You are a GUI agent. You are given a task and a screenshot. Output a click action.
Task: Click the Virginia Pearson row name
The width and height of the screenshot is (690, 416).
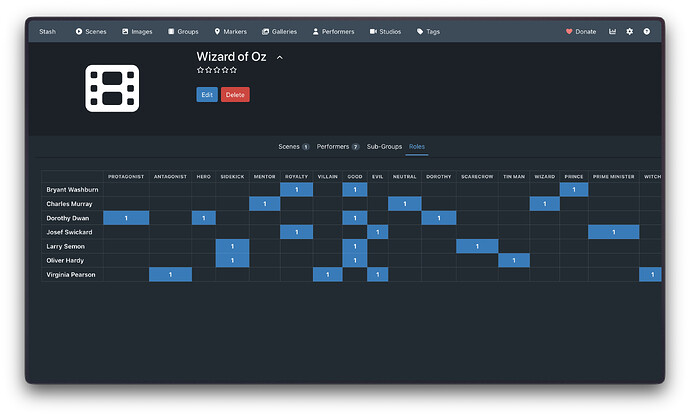click(x=70, y=275)
